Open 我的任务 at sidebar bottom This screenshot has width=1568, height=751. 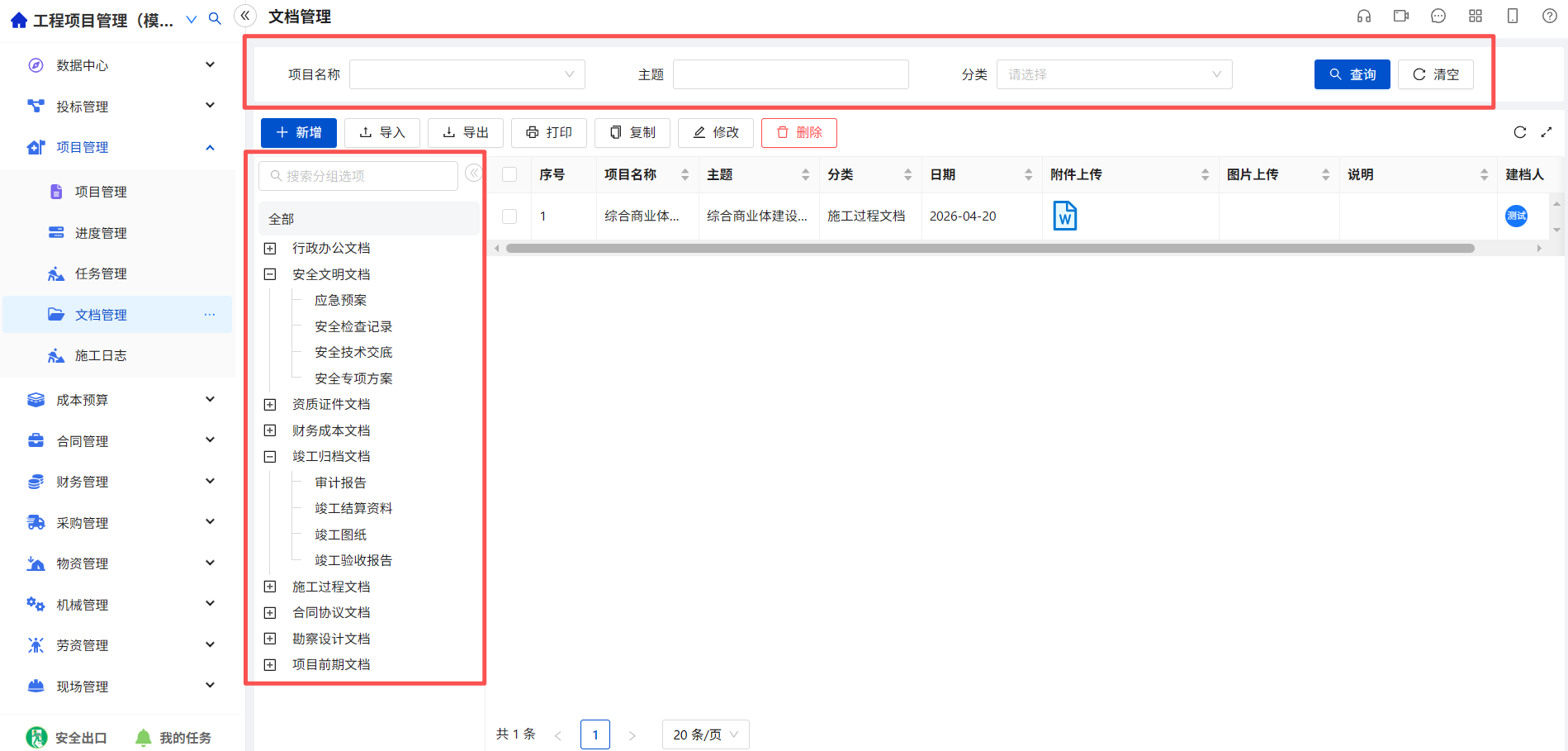173,738
